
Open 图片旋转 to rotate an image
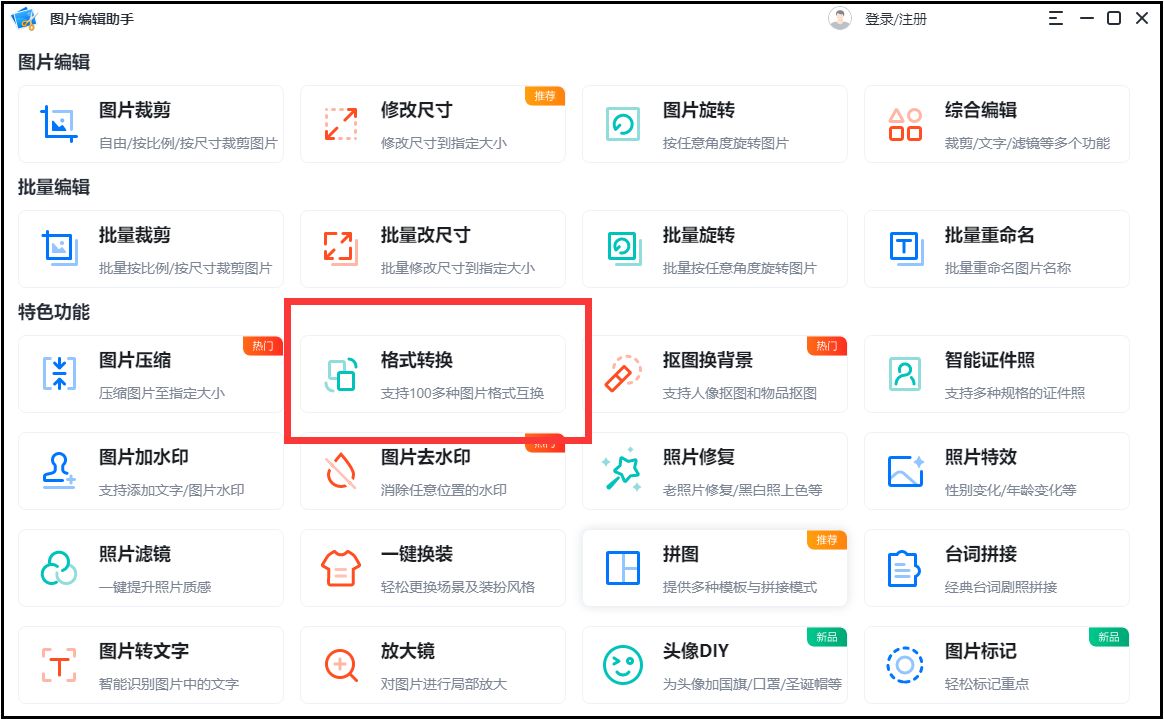click(715, 124)
